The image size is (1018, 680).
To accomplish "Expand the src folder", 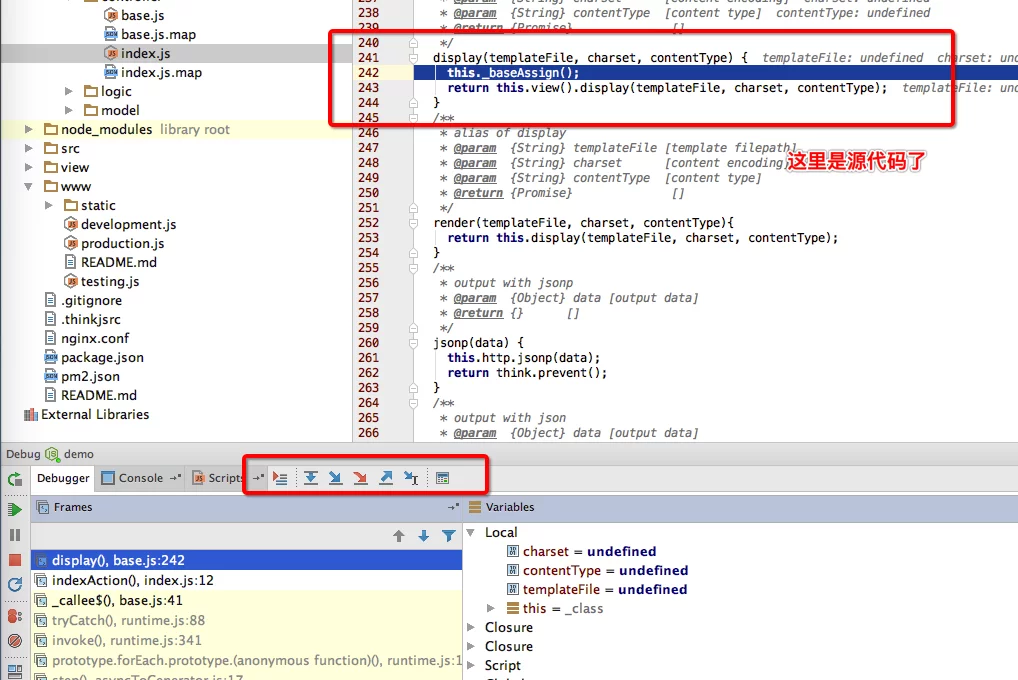I will tap(29, 149).
